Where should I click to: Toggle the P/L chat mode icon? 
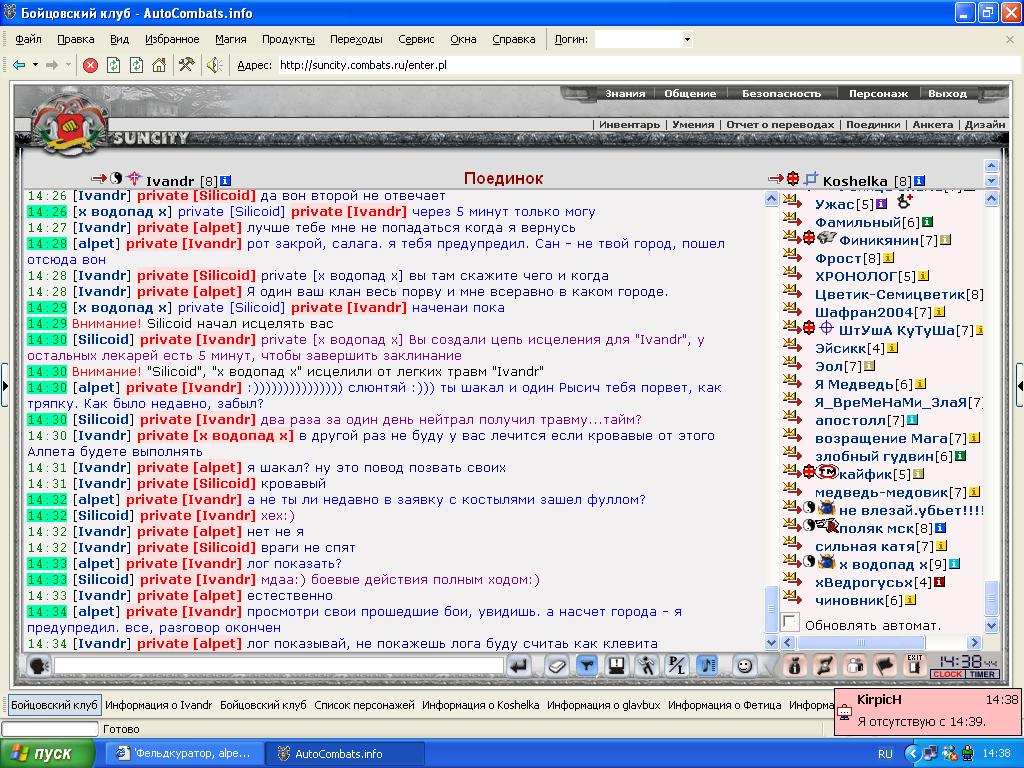[677, 665]
